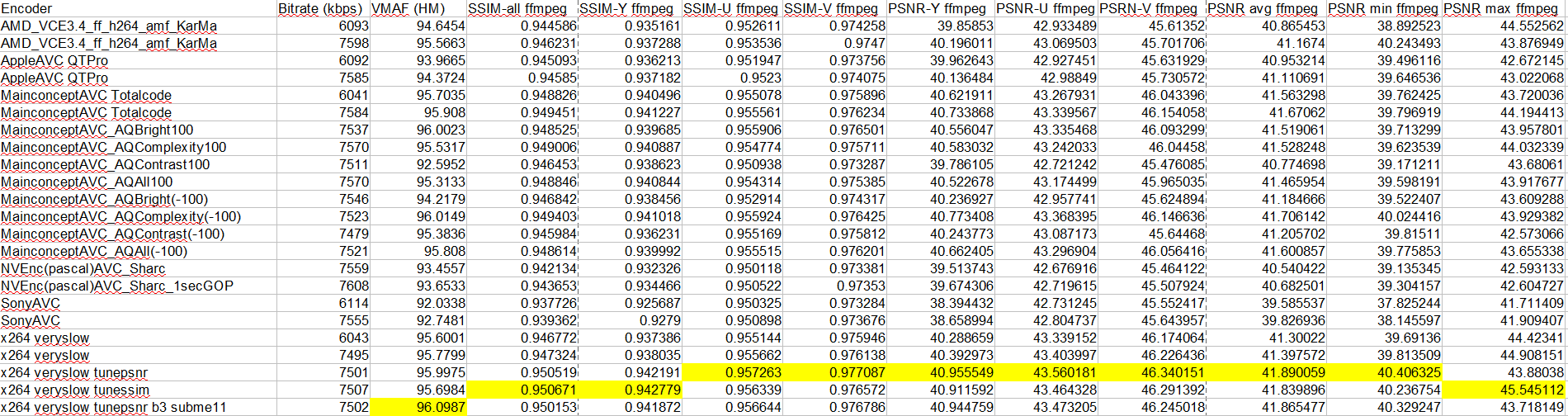Image resolution: width=1568 pixels, height=416 pixels.
Task: Click the bitrate value 7608
Action: [323, 286]
